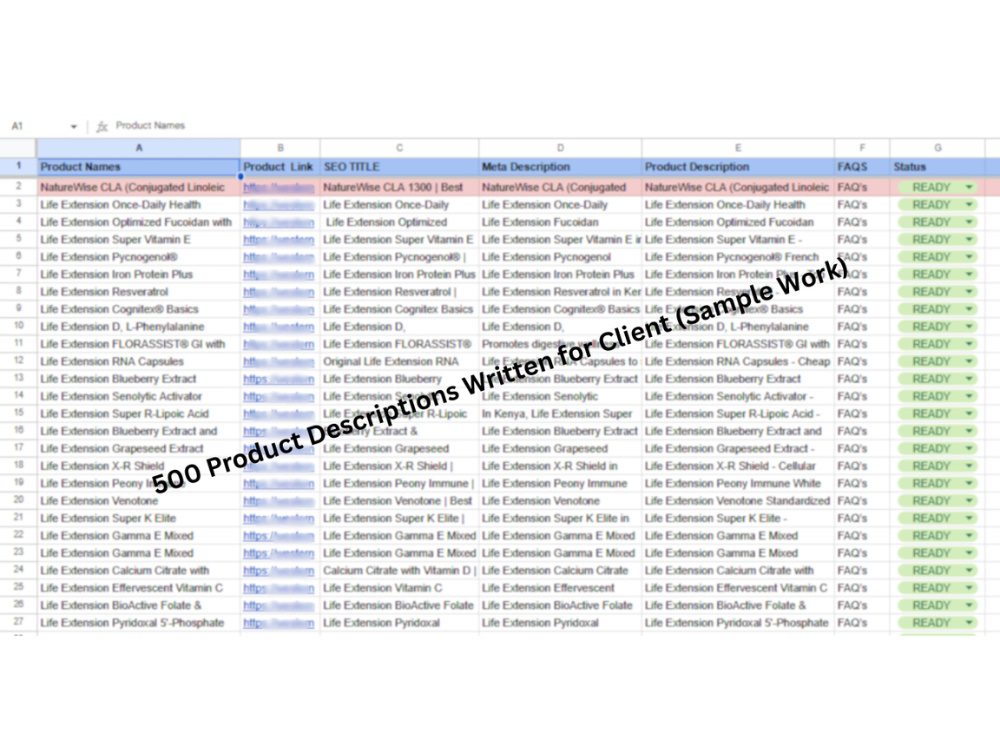Open Status dropdown for Life Extension Super Vitamin E

(x=969, y=240)
